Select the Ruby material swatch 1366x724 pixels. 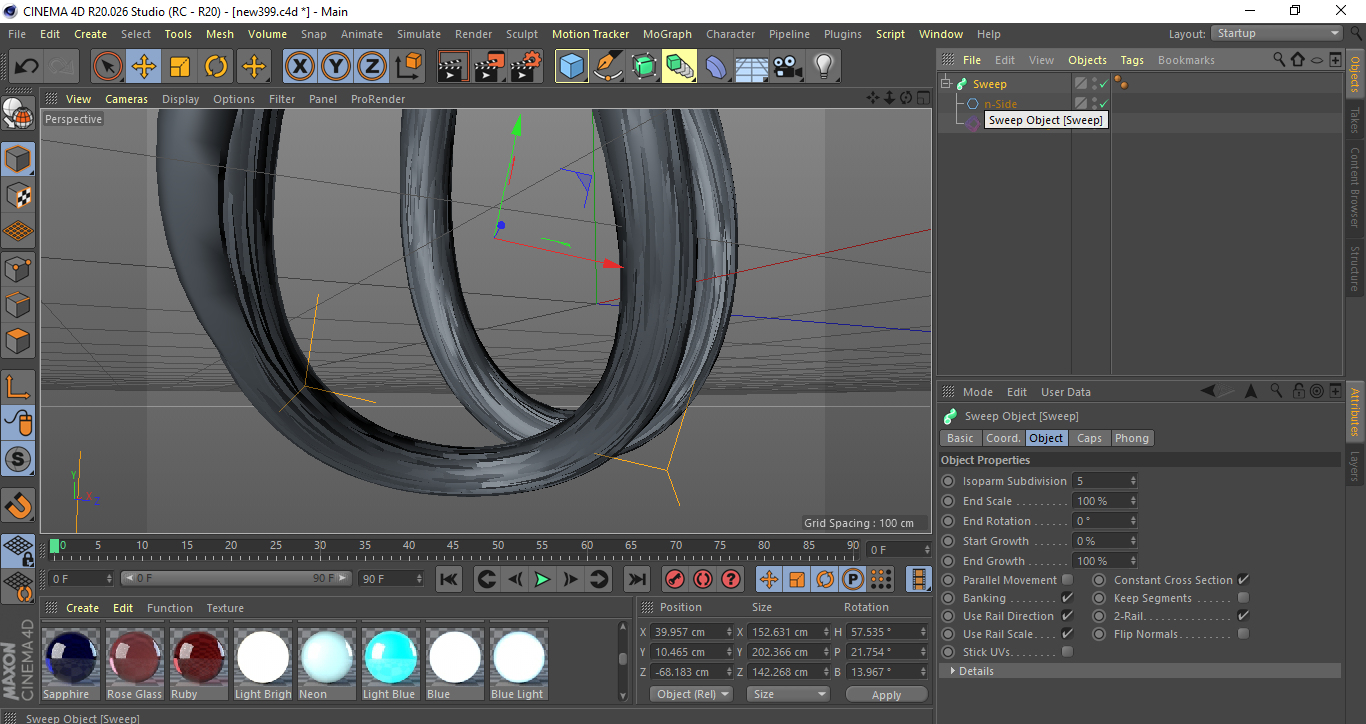(x=198, y=658)
